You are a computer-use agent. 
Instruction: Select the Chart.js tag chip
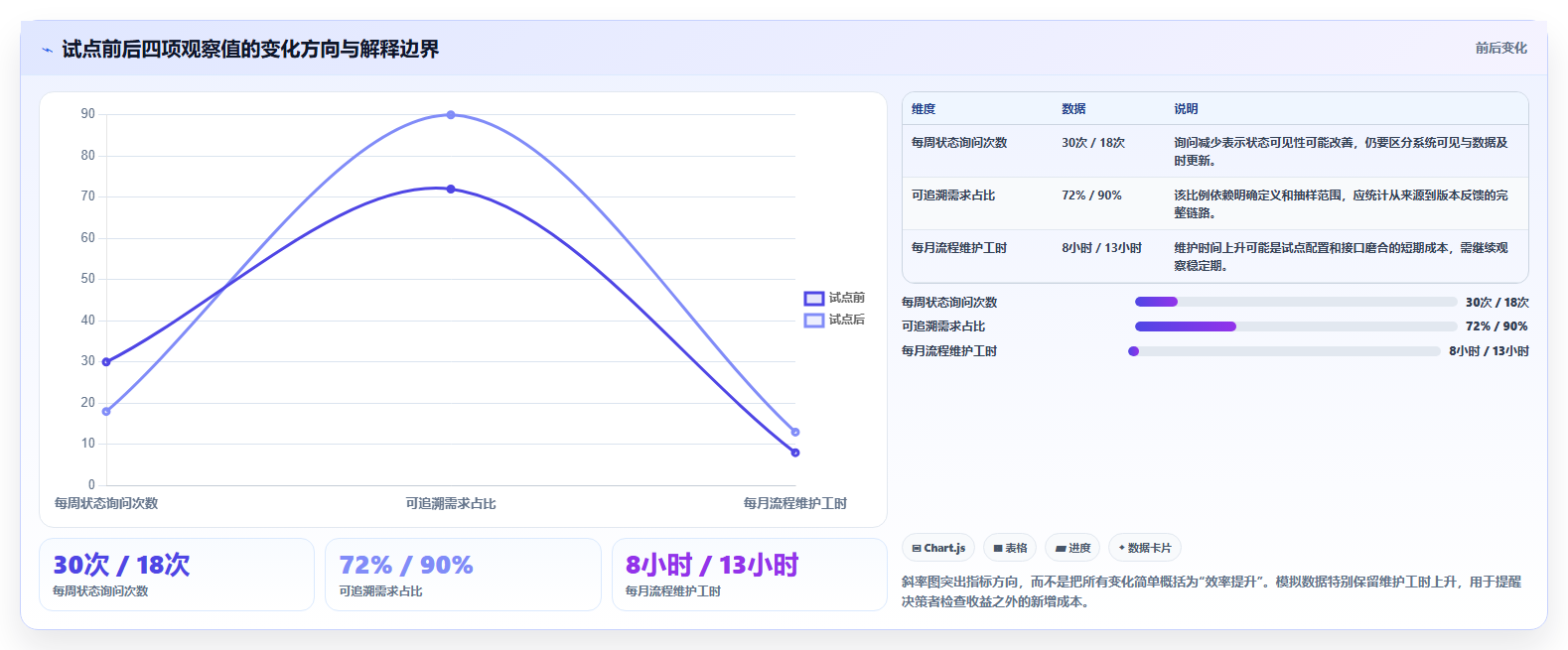tap(938, 548)
